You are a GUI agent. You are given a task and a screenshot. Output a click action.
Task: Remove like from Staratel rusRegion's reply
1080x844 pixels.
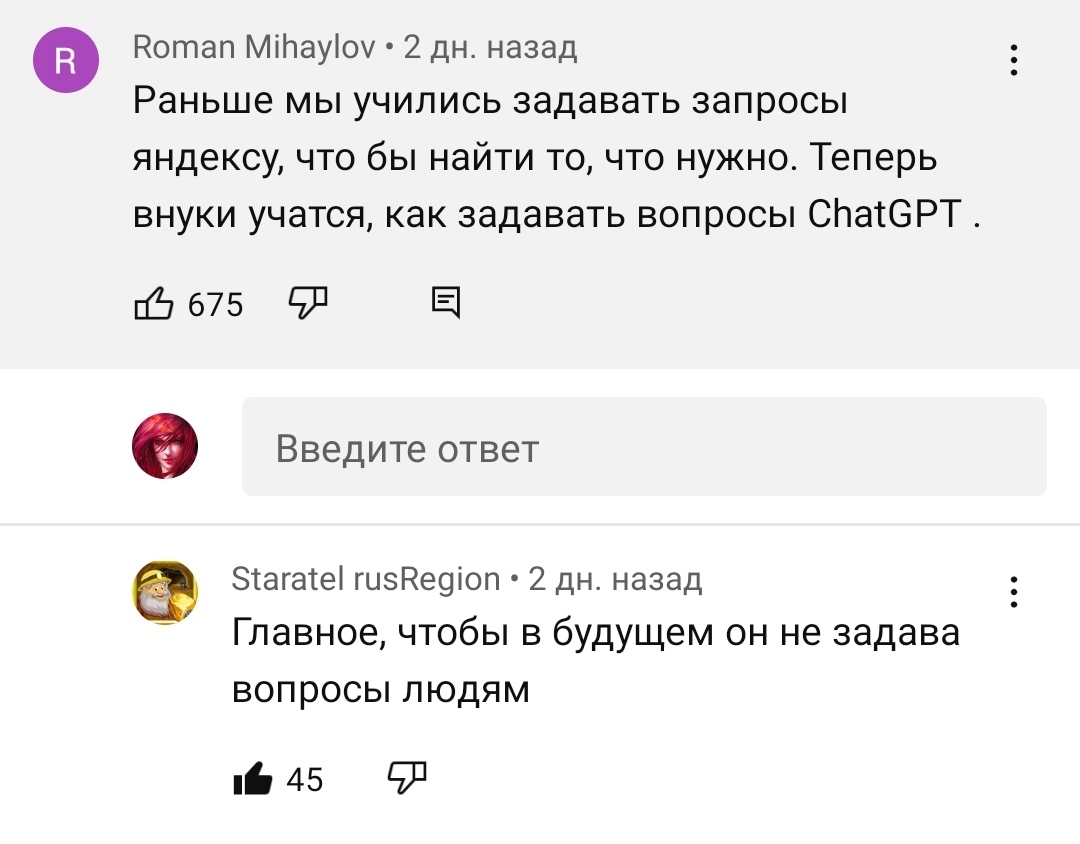click(x=252, y=777)
